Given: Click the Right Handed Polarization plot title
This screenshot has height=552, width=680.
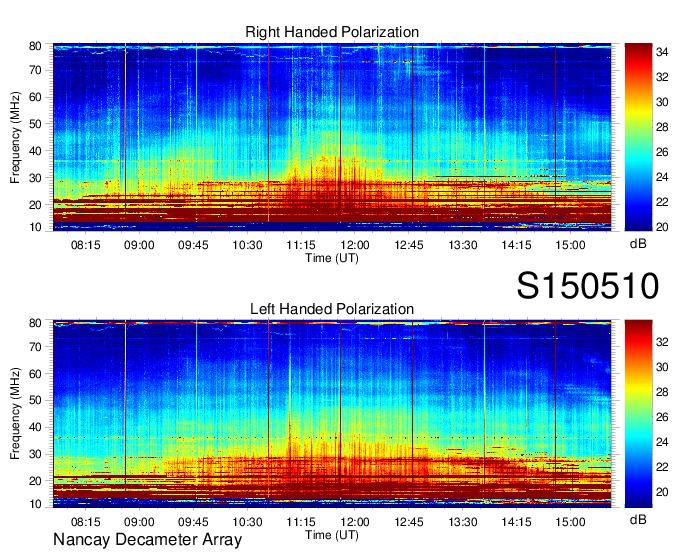Looking at the screenshot, I should click(x=332, y=33).
